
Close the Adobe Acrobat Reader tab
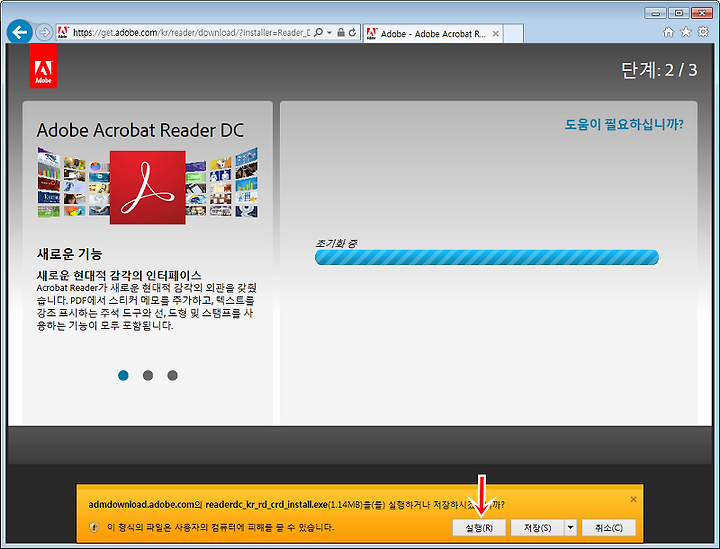[495, 34]
